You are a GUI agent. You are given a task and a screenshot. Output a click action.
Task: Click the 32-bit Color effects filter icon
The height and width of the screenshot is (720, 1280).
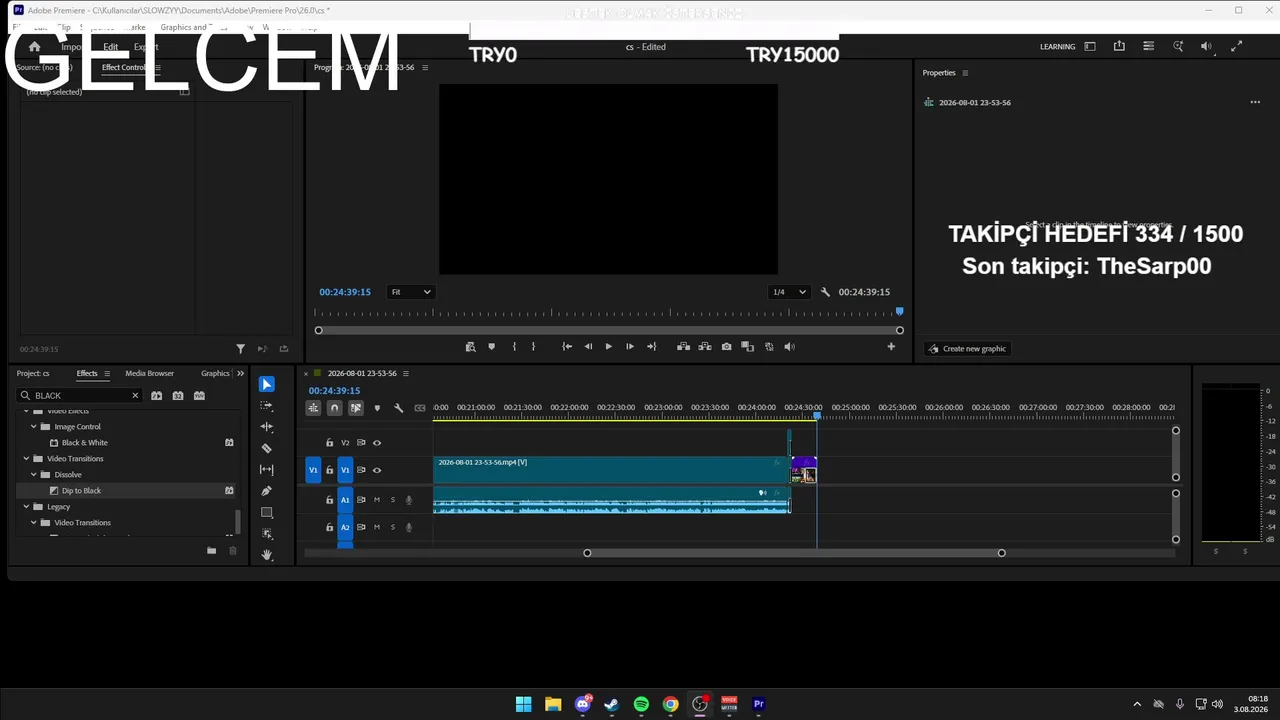click(x=178, y=396)
